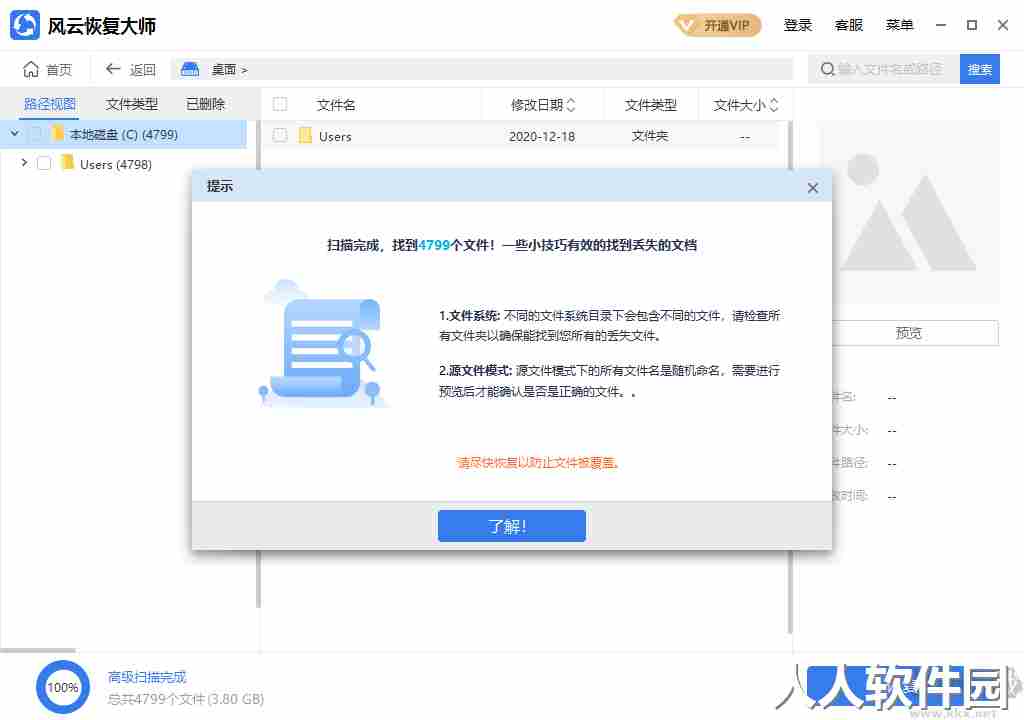
Task: Select the 2020-12-18 date cell
Action: [542, 137]
